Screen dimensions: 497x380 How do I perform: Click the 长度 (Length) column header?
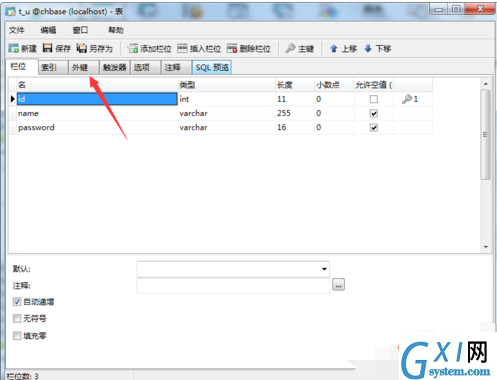295,85
